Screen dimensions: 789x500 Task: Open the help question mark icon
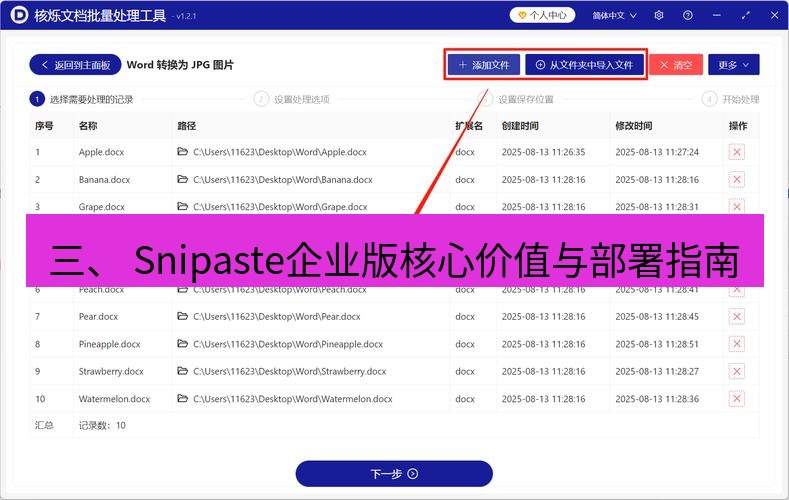click(687, 16)
